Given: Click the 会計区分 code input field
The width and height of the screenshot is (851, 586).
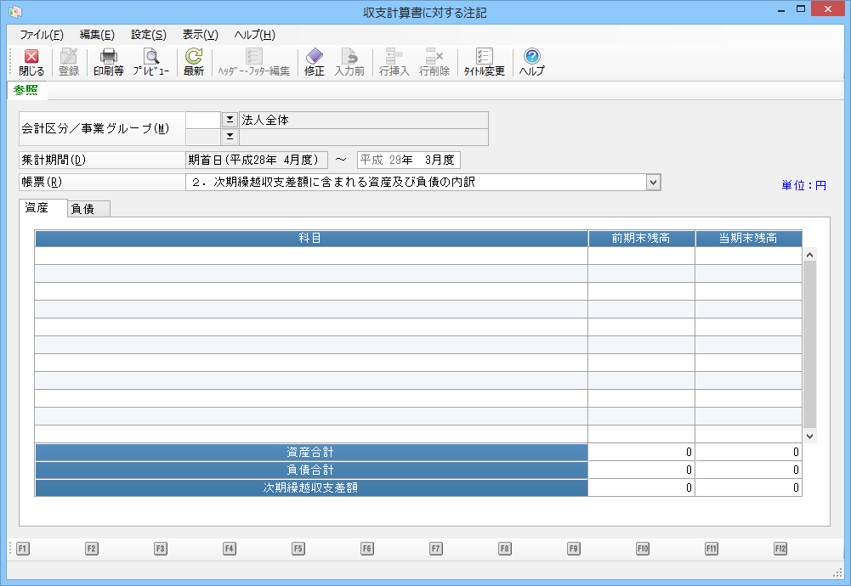Looking at the screenshot, I should click(x=202, y=119).
